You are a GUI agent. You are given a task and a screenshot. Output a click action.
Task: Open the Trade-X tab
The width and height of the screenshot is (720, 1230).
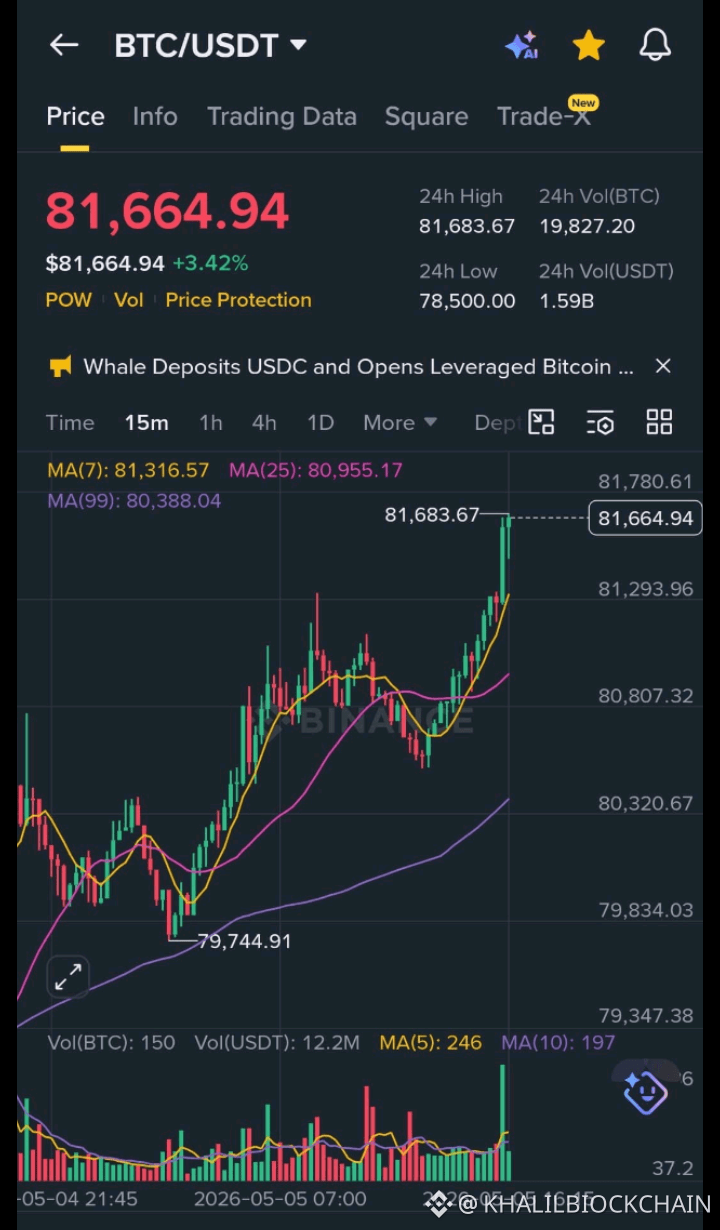pyautogui.click(x=544, y=117)
